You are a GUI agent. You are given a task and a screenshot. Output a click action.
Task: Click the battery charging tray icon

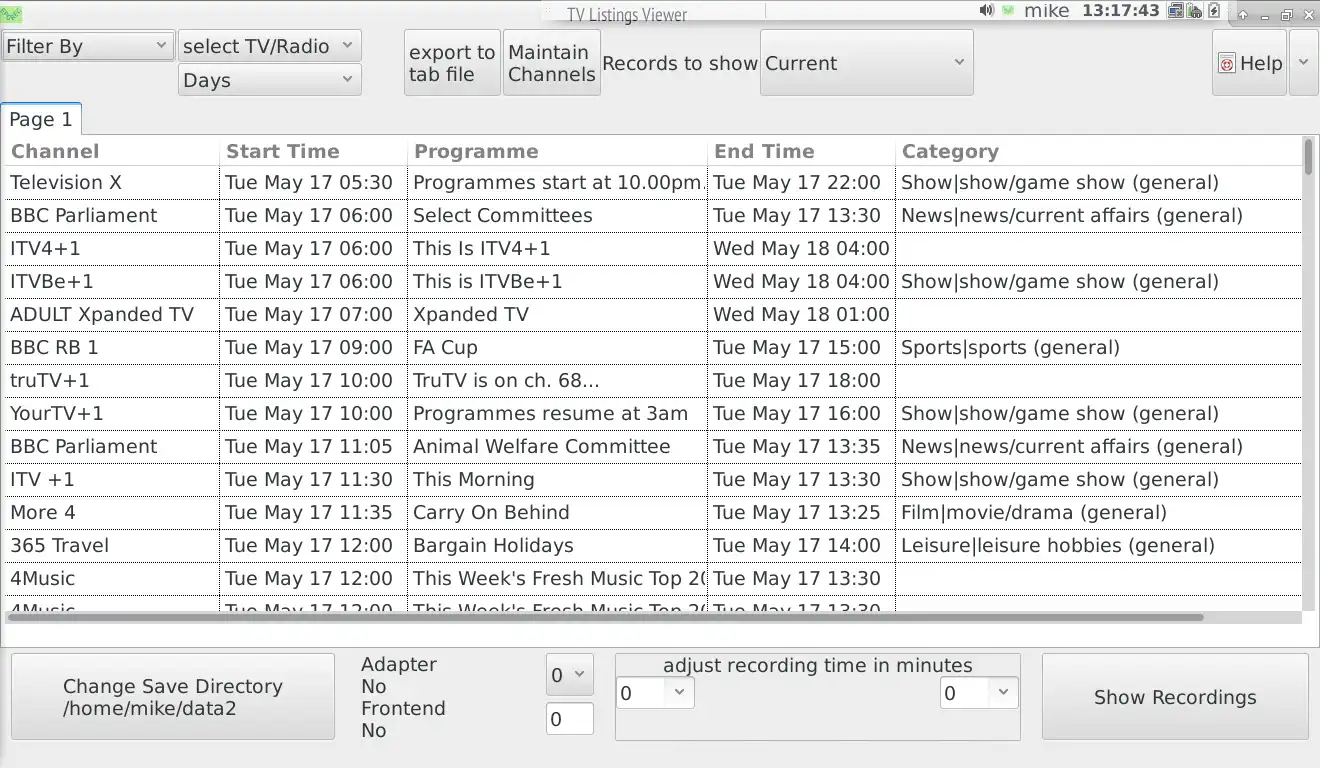coord(1214,11)
